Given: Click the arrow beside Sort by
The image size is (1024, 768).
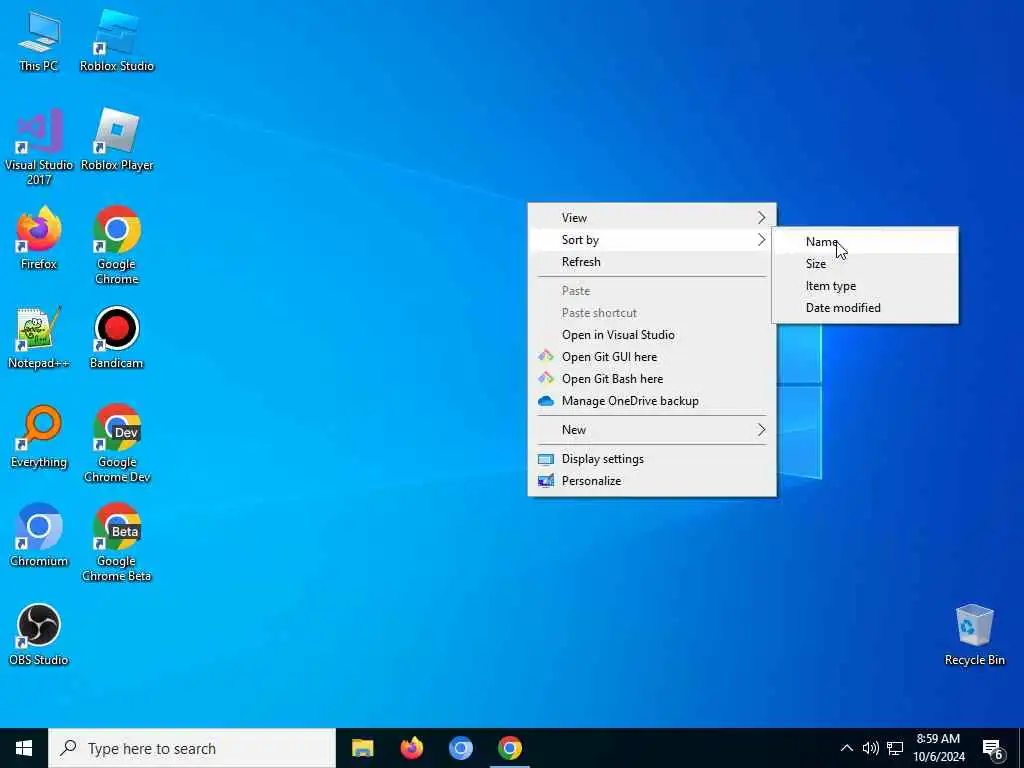Looking at the screenshot, I should pos(761,240).
